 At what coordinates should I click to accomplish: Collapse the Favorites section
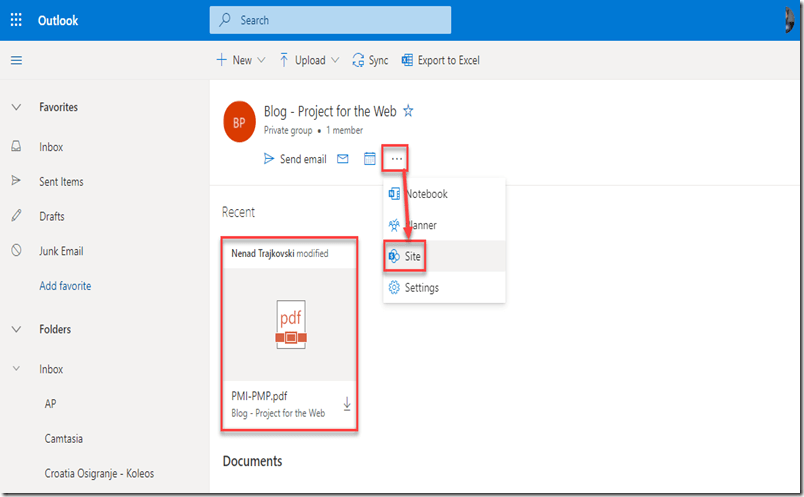[x=16, y=107]
